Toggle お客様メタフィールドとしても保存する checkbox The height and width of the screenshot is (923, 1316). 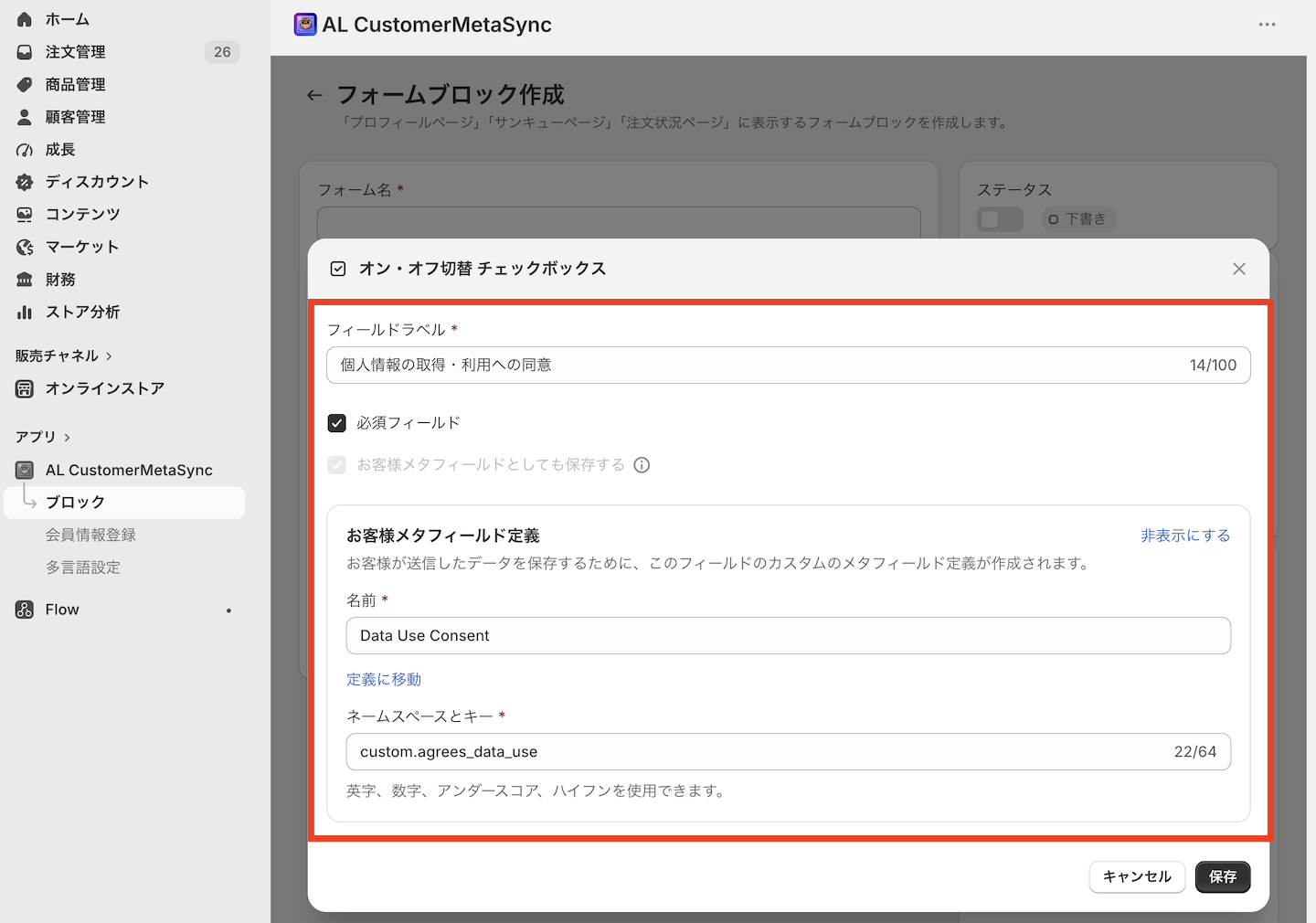(x=337, y=465)
